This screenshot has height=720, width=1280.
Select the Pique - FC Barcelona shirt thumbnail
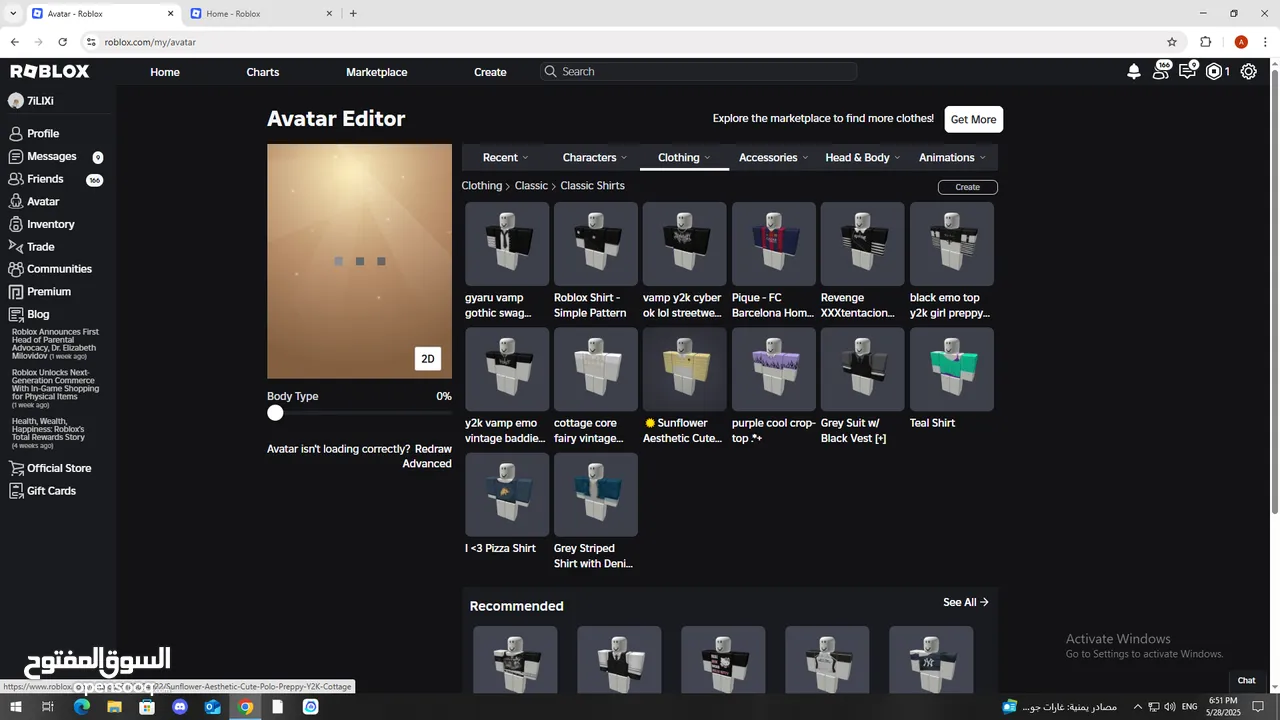[x=774, y=244]
